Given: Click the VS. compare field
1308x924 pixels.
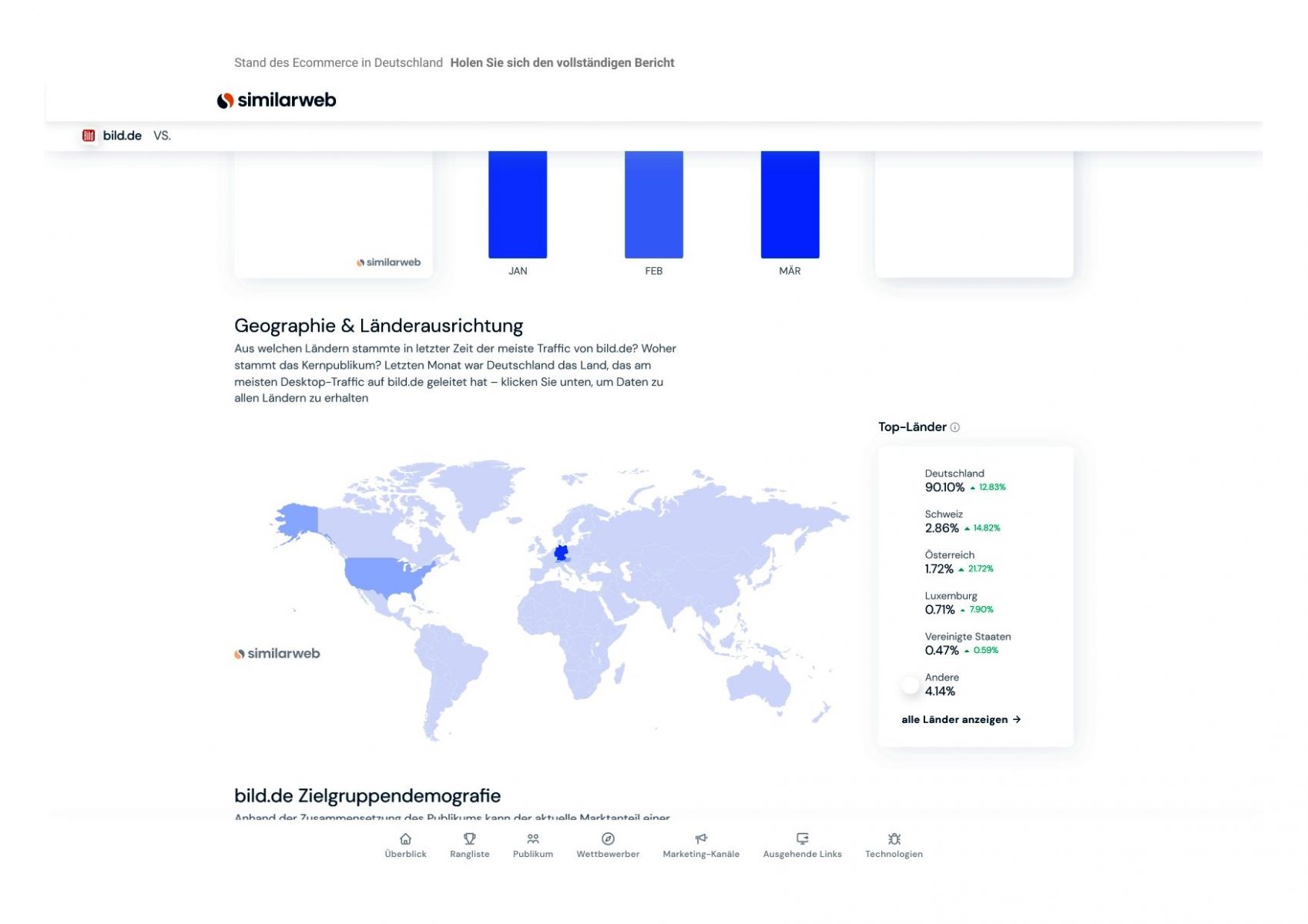Looking at the screenshot, I should pyautogui.click(x=162, y=136).
